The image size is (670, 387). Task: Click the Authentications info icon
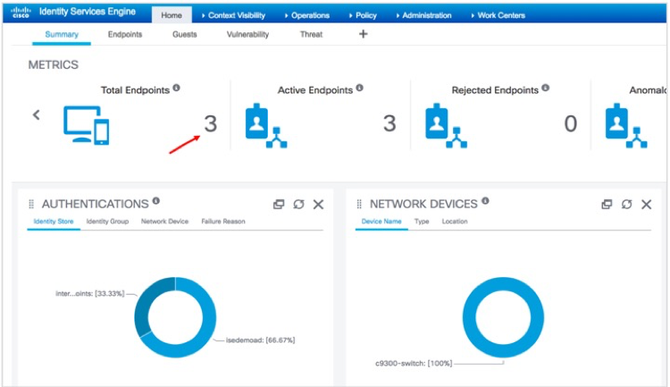tap(156, 201)
